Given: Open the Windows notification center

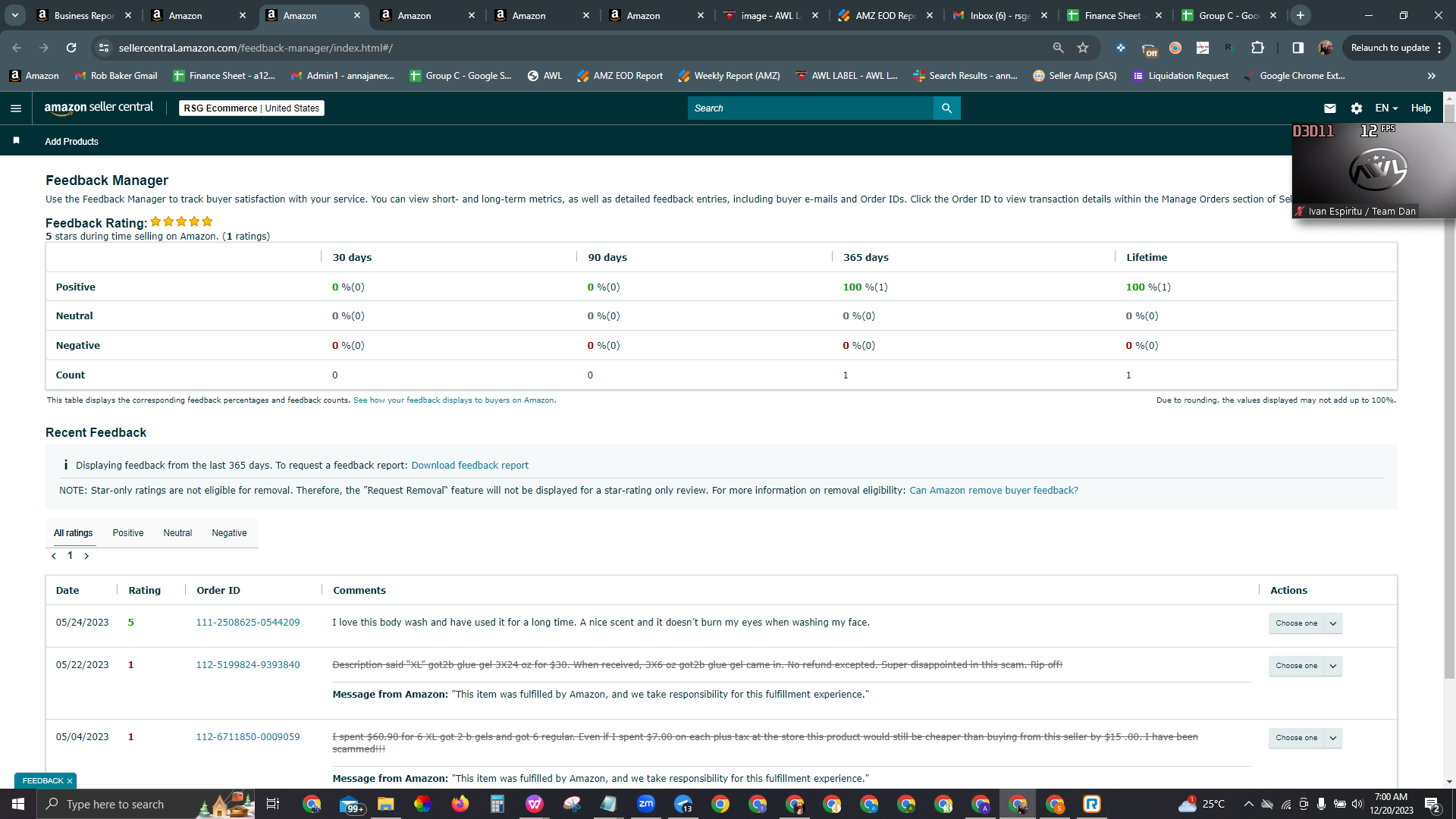Looking at the screenshot, I should point(1432,804).
